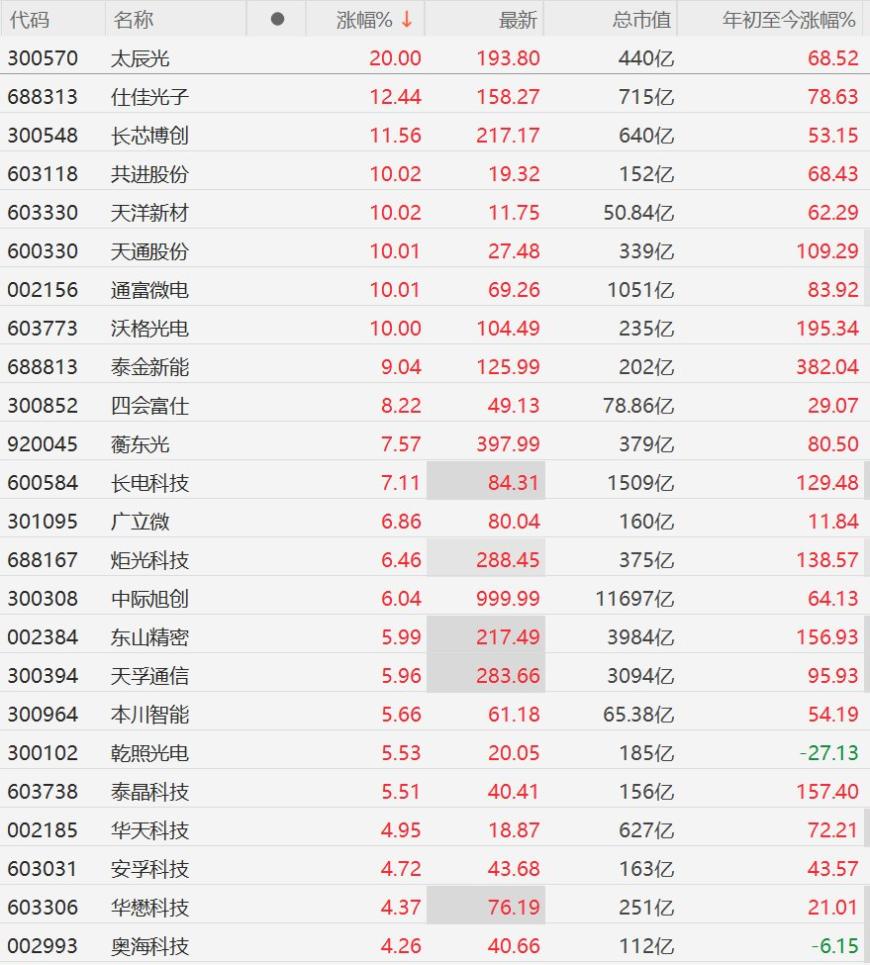Click the orange sort arrow beside 涨幅%

407,19
